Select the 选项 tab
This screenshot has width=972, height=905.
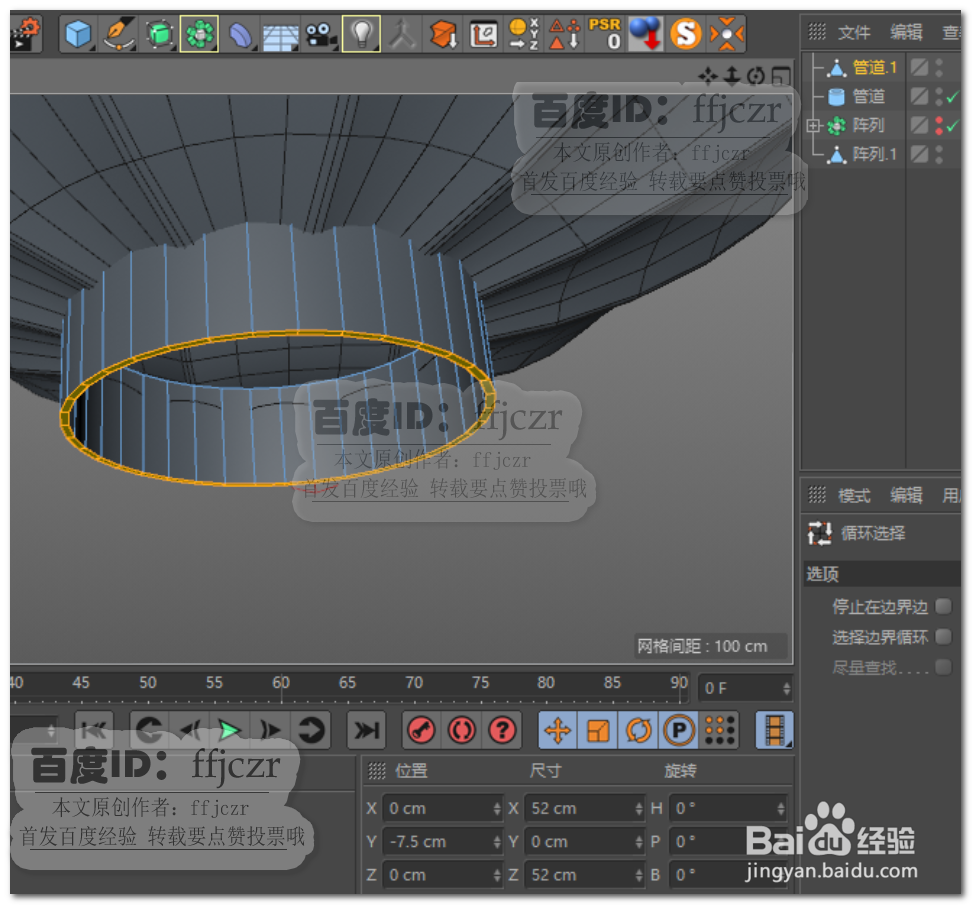pyautogui.click(x=822, y=575)
